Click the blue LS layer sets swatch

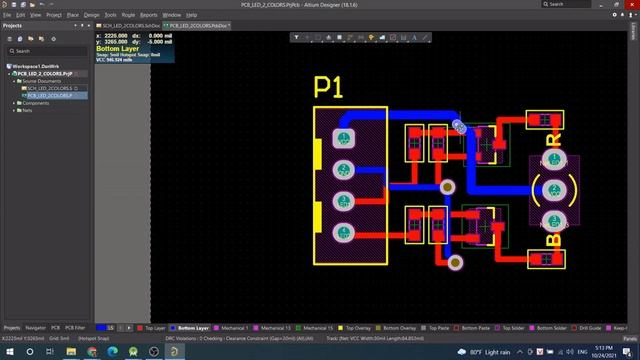[101, 328]
